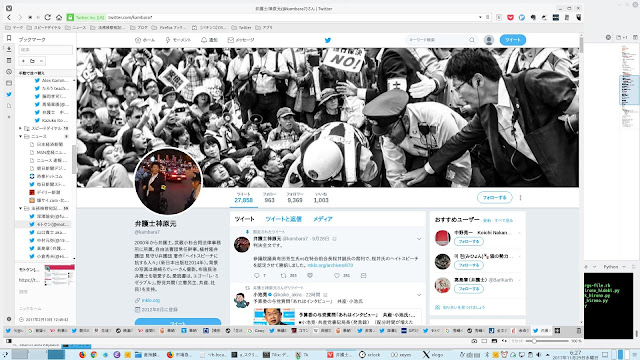The height and width of the screenshot is (360, 640).
Task: Open the address bar history dropdown arrow
Action: (480, 18)
